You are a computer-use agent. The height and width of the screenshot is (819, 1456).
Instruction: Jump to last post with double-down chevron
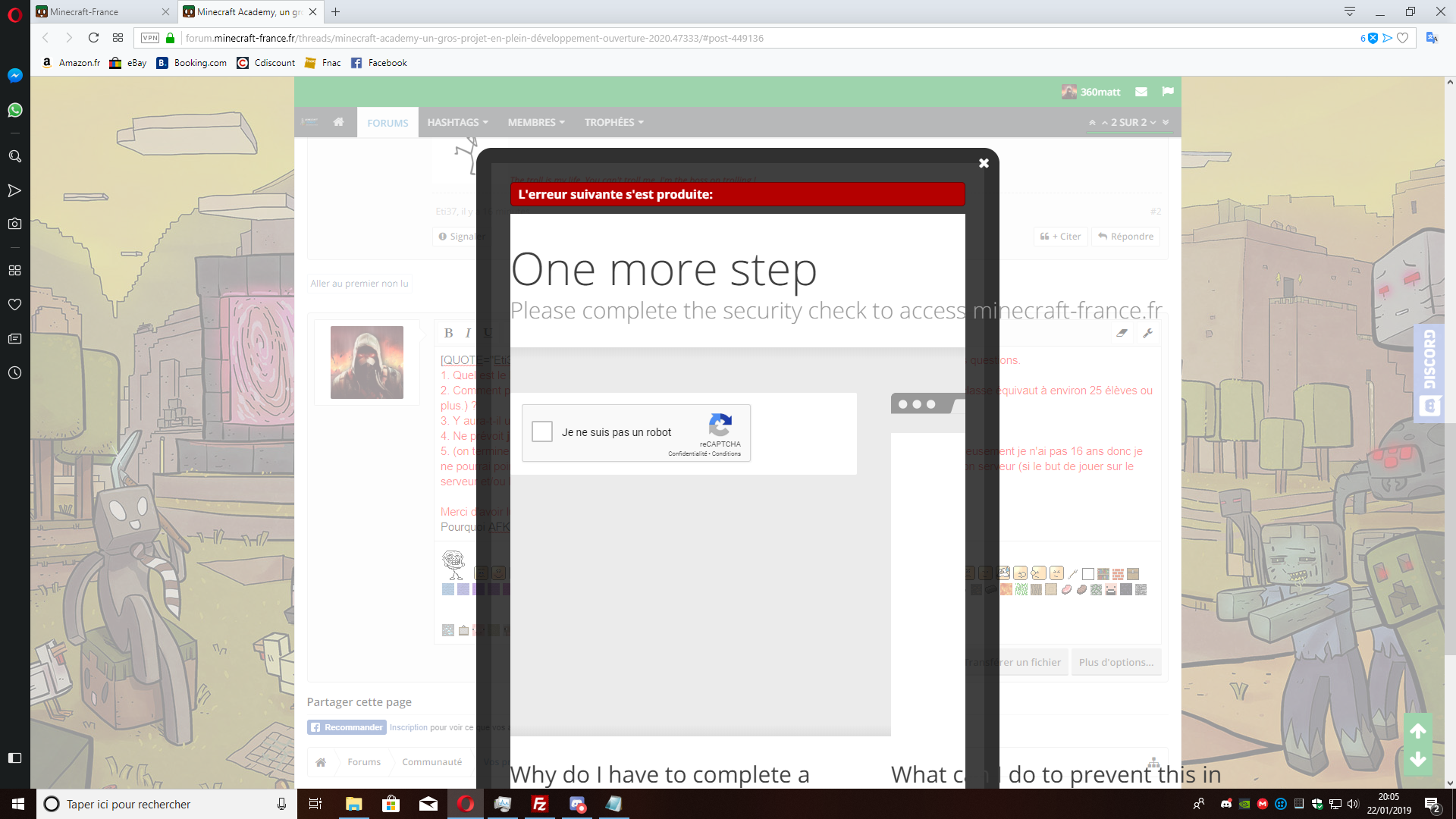pyautogui.click(x=1166, y=122)
